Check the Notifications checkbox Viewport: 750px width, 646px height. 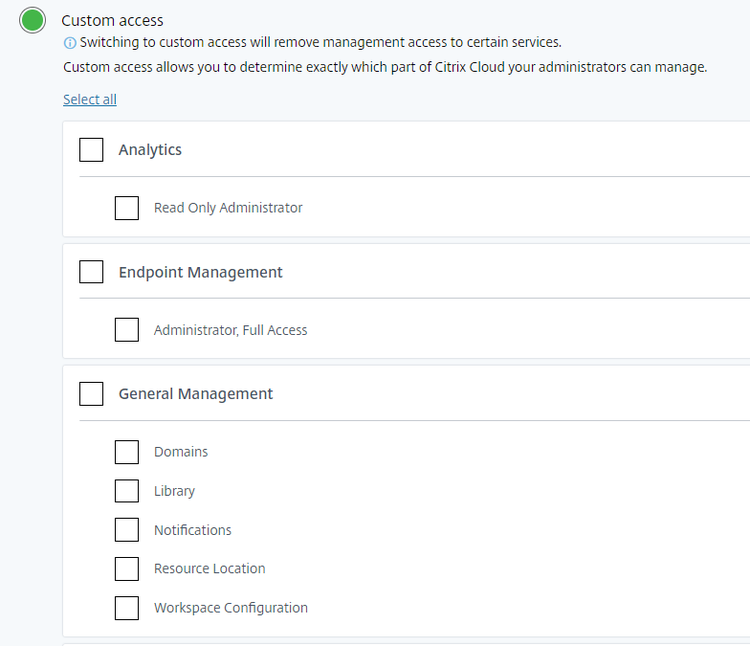pyautogui.click(x=127, y=530)
